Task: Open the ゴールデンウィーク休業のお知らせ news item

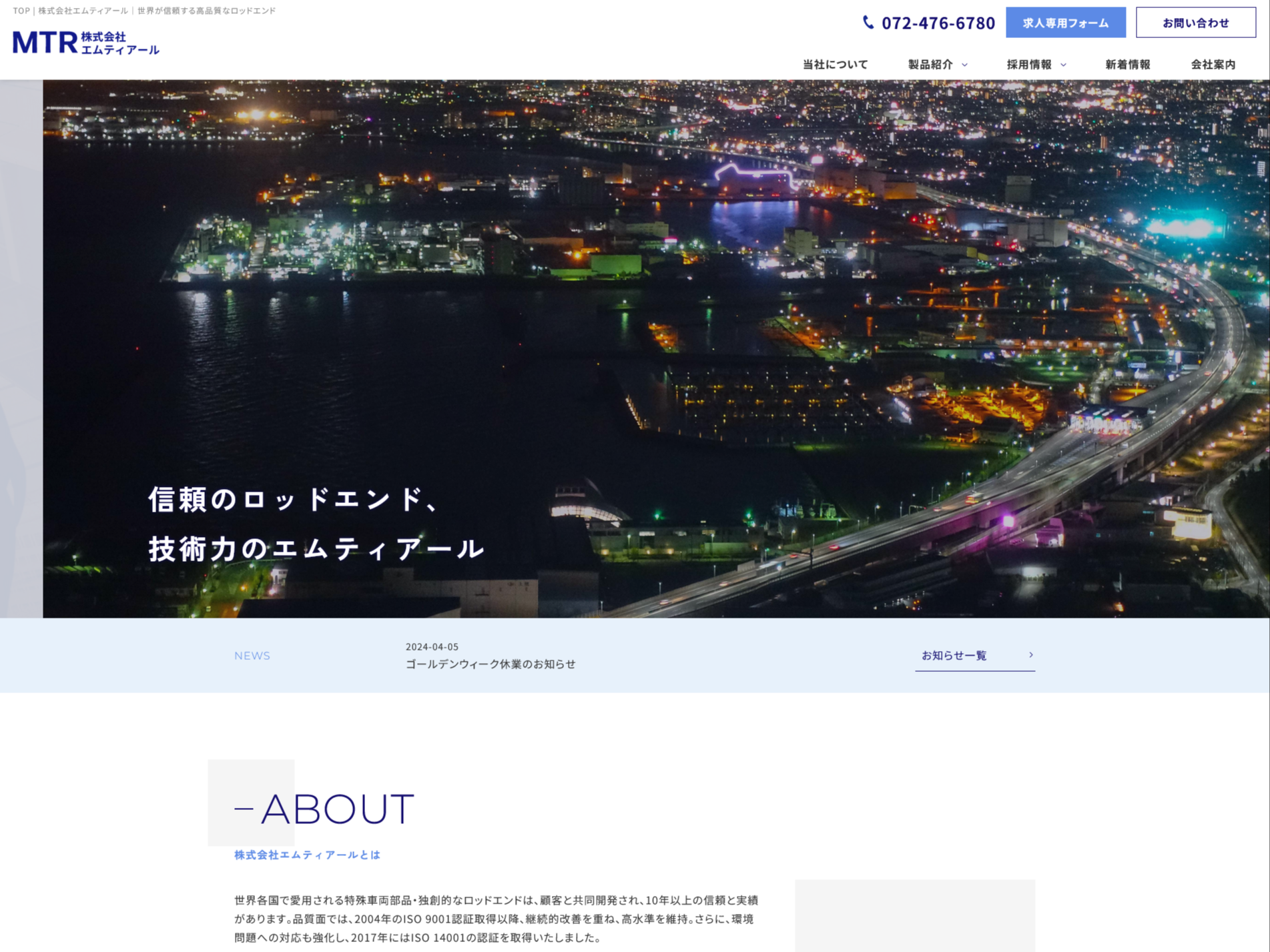Action: (491, 664)
